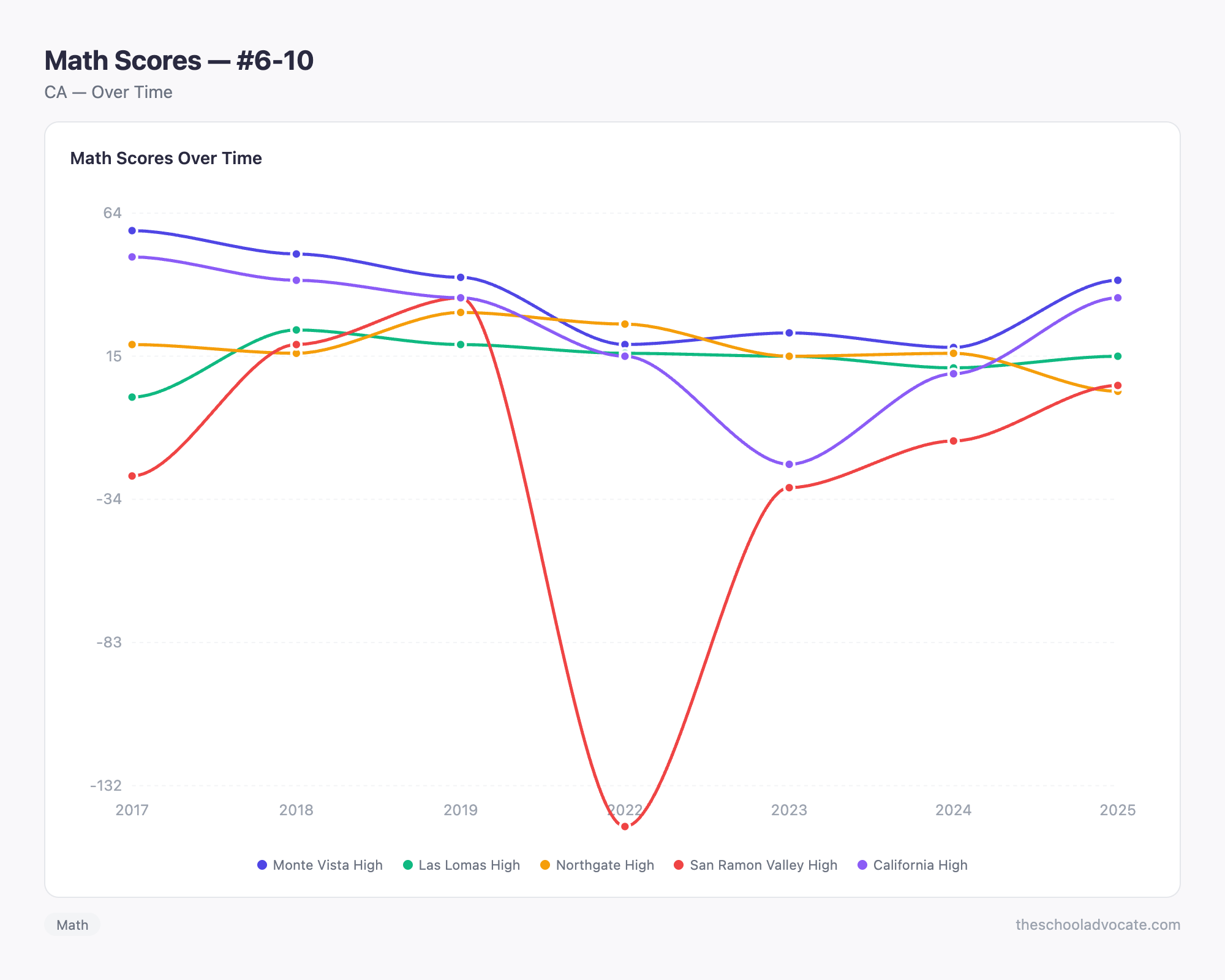1225x980 pixels.
Task: Click the Math tag pill
Action: point(72,925)
